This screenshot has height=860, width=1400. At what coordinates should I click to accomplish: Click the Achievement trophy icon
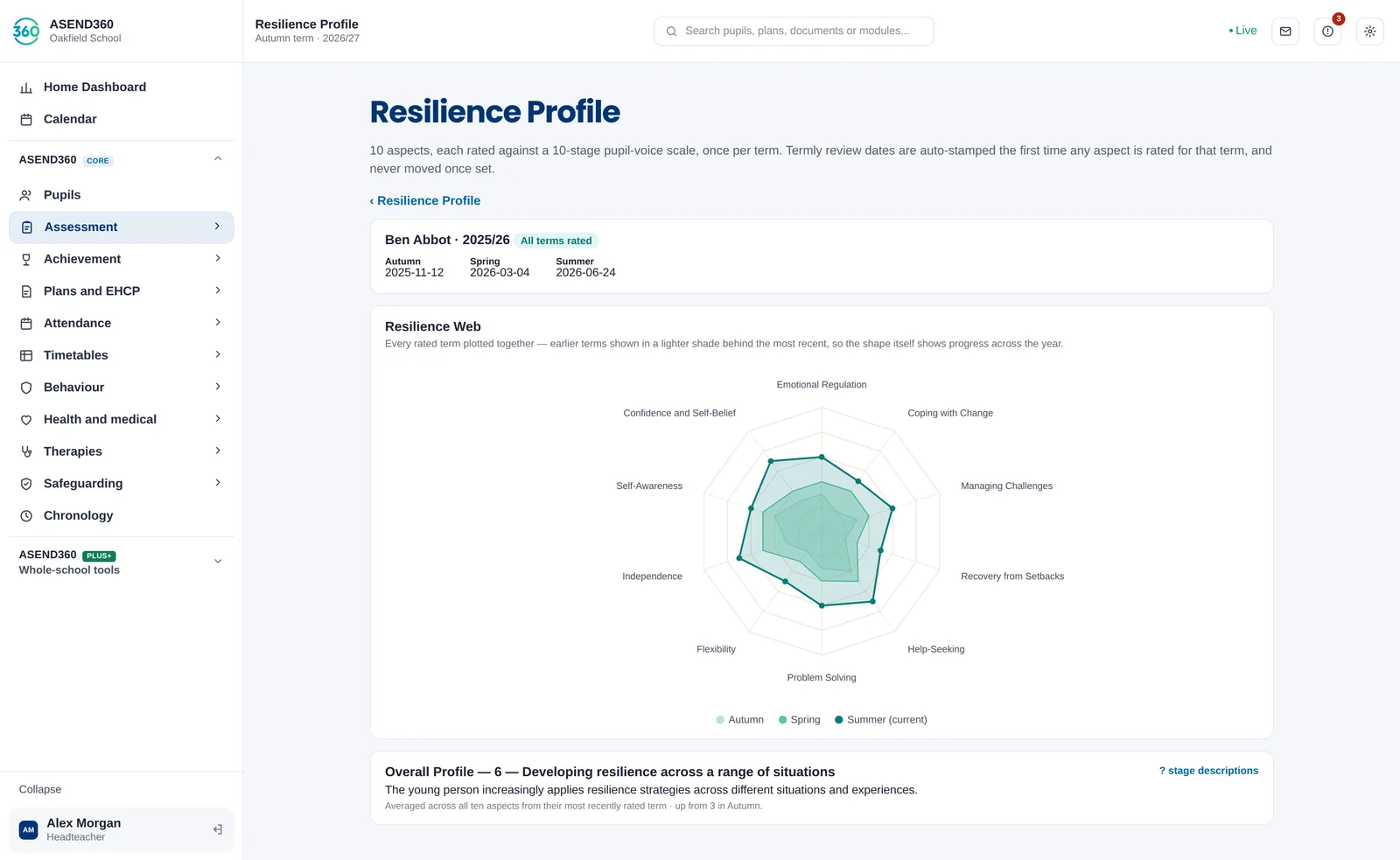(x=26, y=260)
